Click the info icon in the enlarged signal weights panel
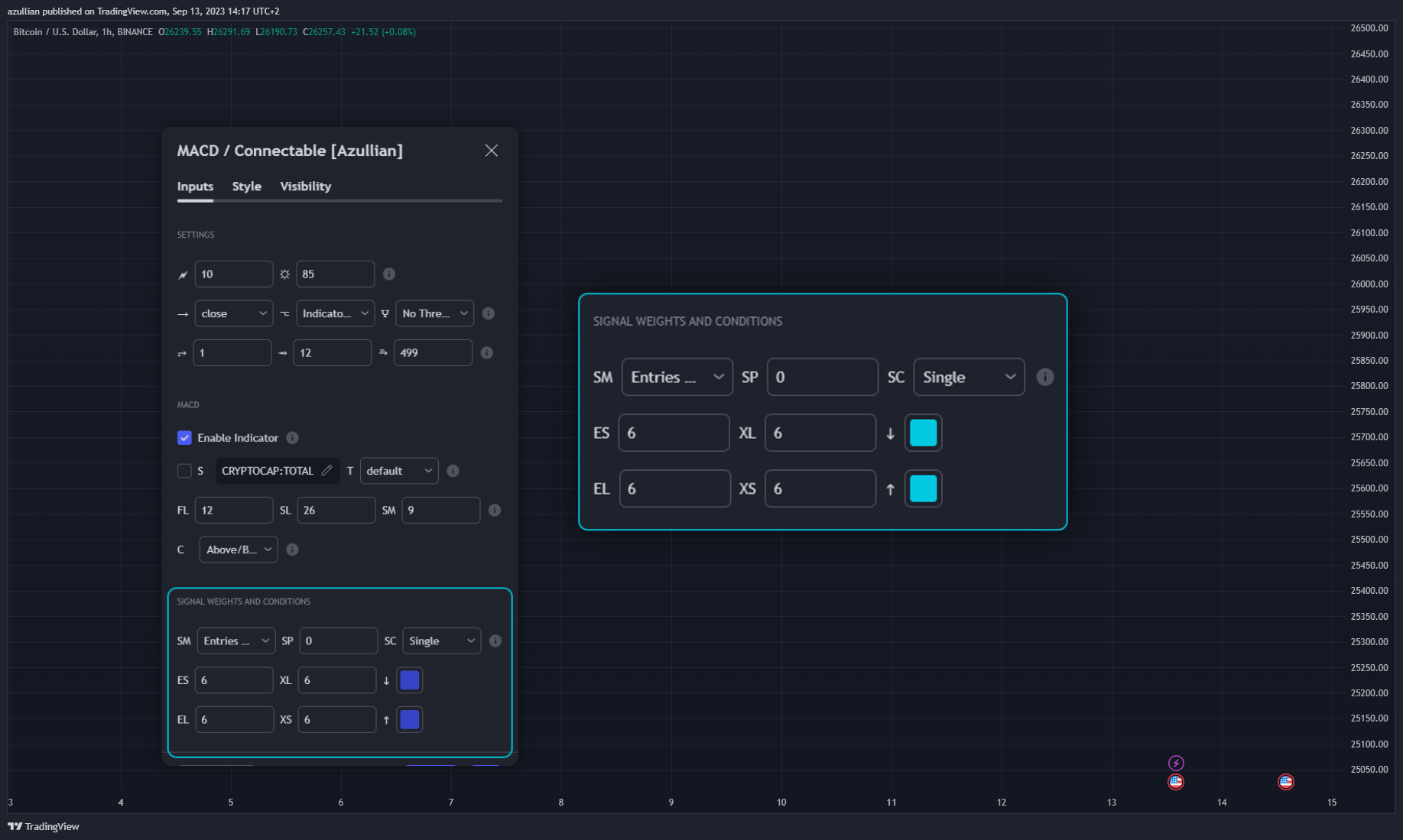The height and width of the screenshot is (840, 1403). [x=1045, y=377]
